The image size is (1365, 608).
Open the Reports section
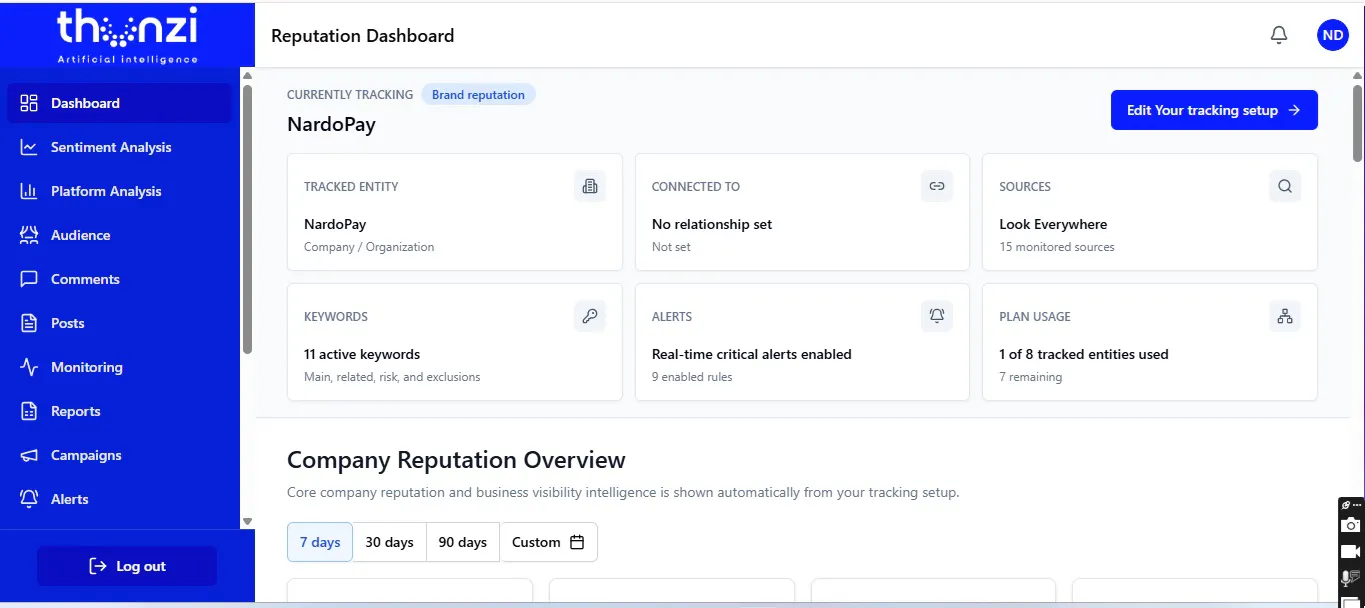120,411
